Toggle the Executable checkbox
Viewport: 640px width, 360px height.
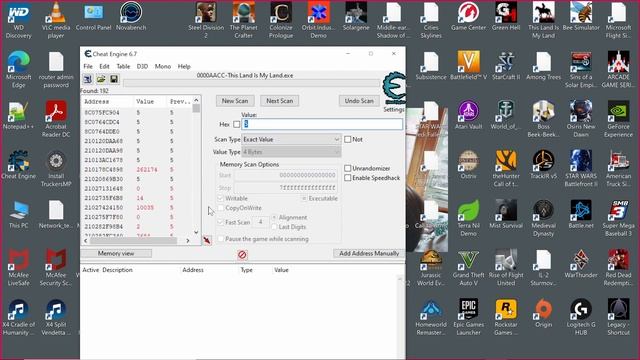pyautogui.click(x=304, y=198)
